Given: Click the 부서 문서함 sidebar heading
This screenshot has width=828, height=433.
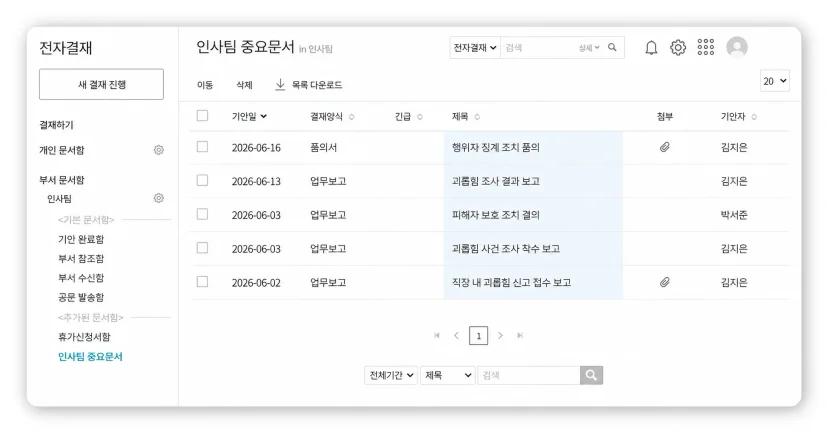Looking at the screenshot, I should [x=62, y=180].
